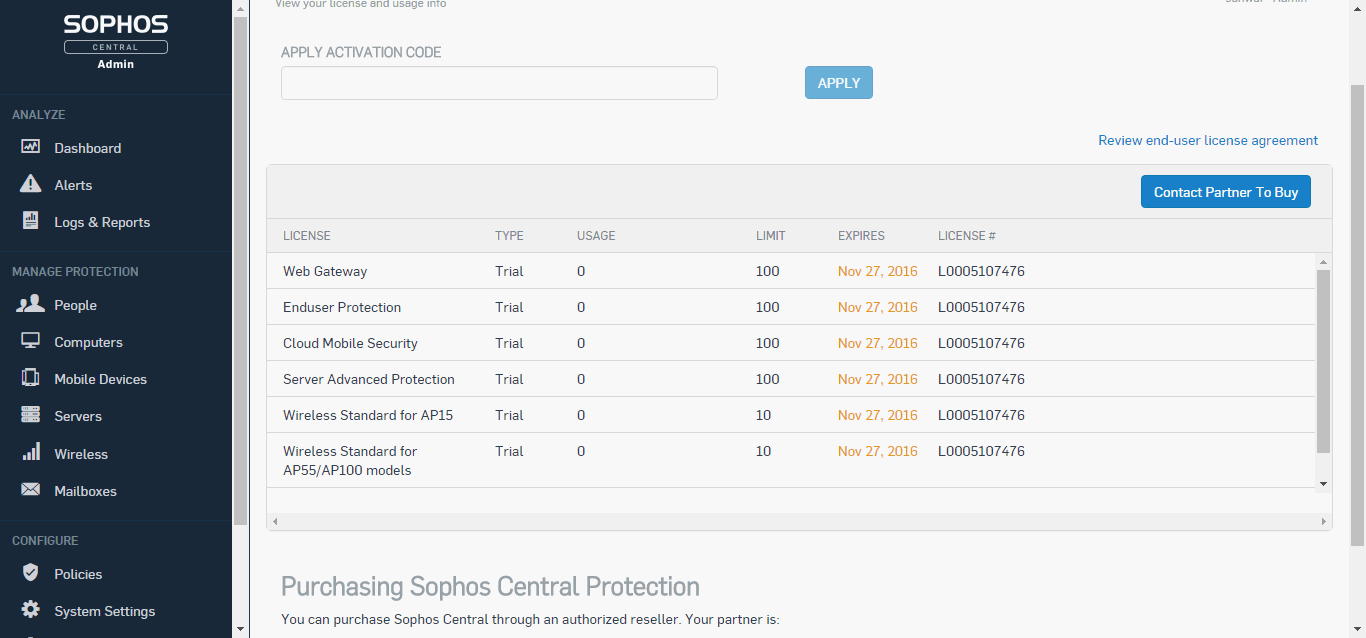
Task: Click the expiry date in AP55/AP100 models row
Action: tap(878, 451)
